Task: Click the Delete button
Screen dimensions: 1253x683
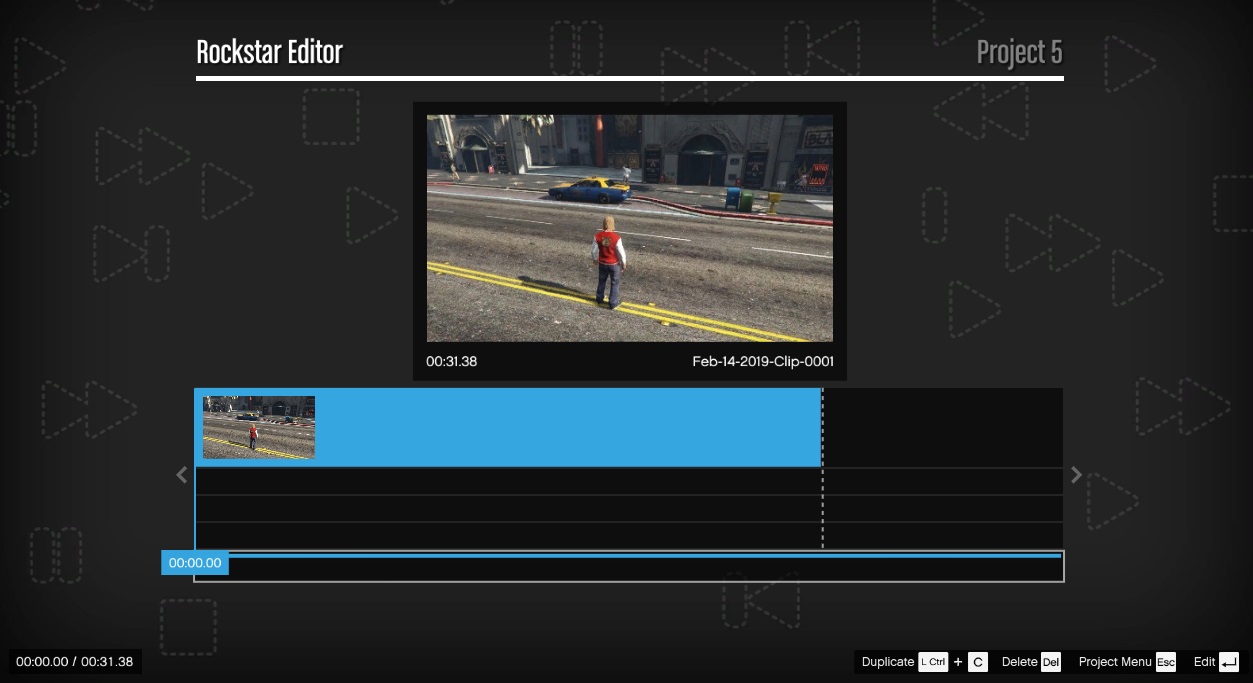Action: 1019,662
